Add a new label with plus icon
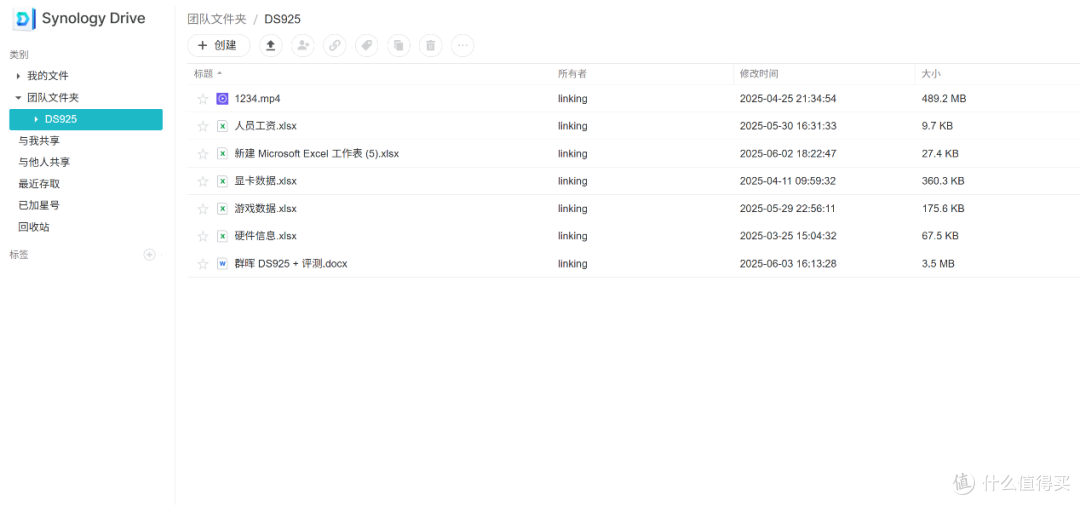 point(149,255)
